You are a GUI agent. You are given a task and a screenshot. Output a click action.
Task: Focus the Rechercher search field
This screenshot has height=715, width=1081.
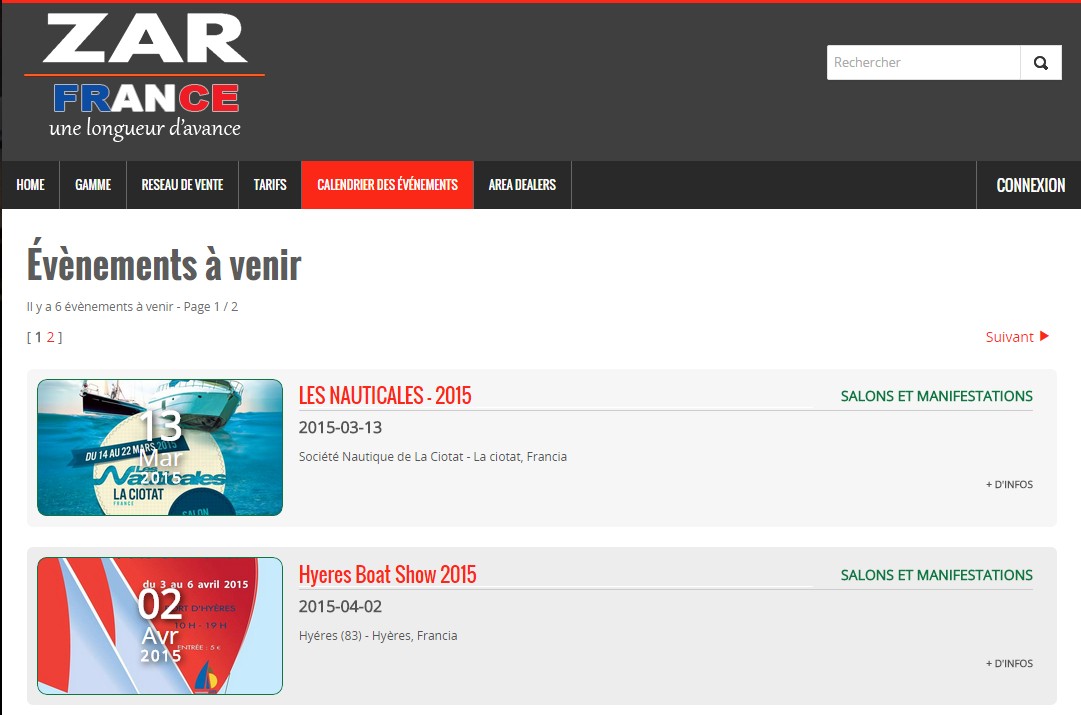[x=923, y=63]
